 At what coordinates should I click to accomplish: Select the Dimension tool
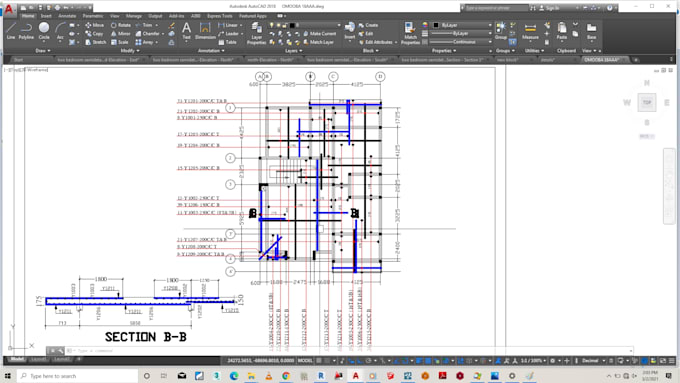pyautogui.click(x=205, y=31)
